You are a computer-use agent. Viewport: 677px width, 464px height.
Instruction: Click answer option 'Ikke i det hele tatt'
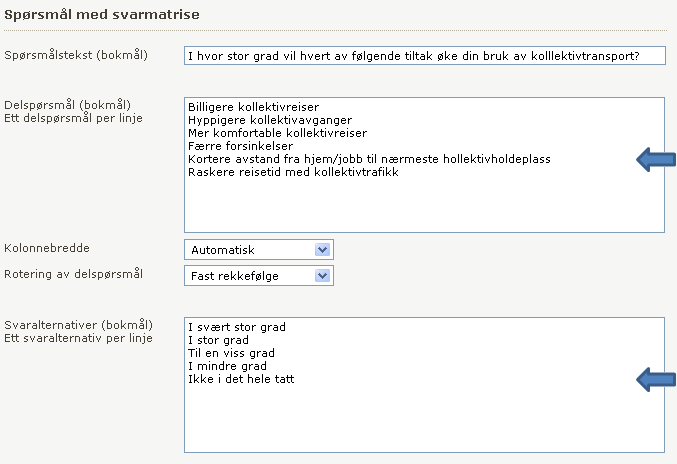241,379
